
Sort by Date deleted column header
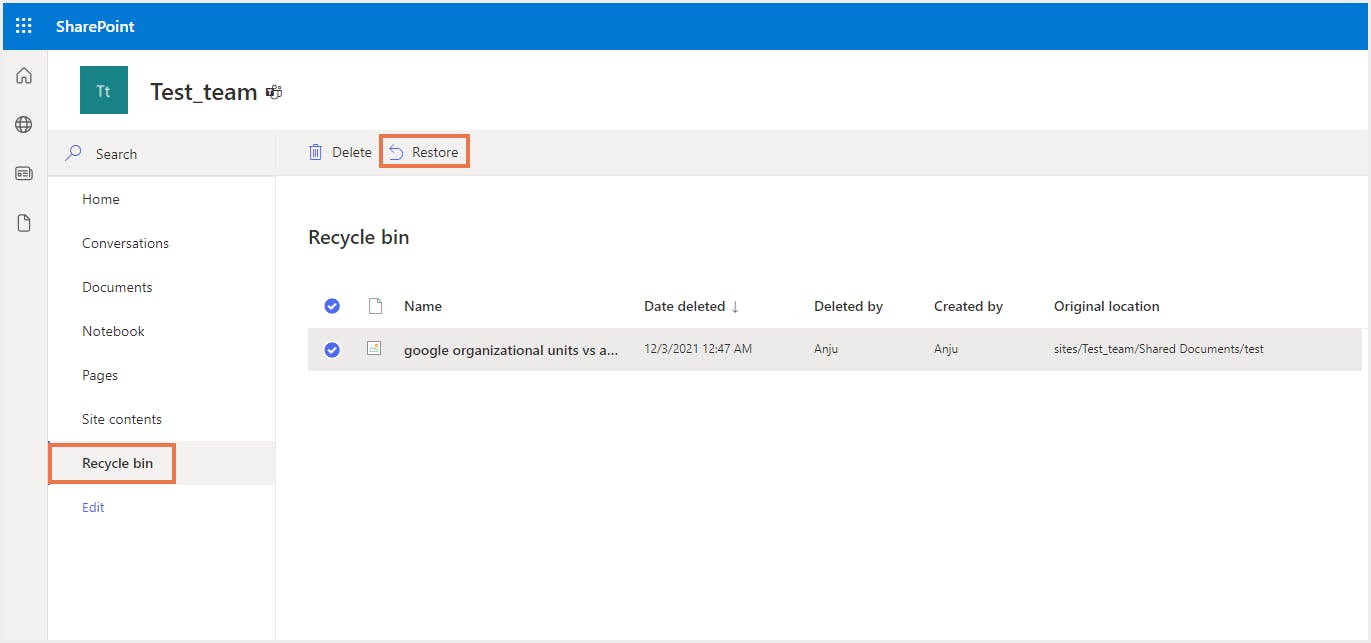click(691, 306)
